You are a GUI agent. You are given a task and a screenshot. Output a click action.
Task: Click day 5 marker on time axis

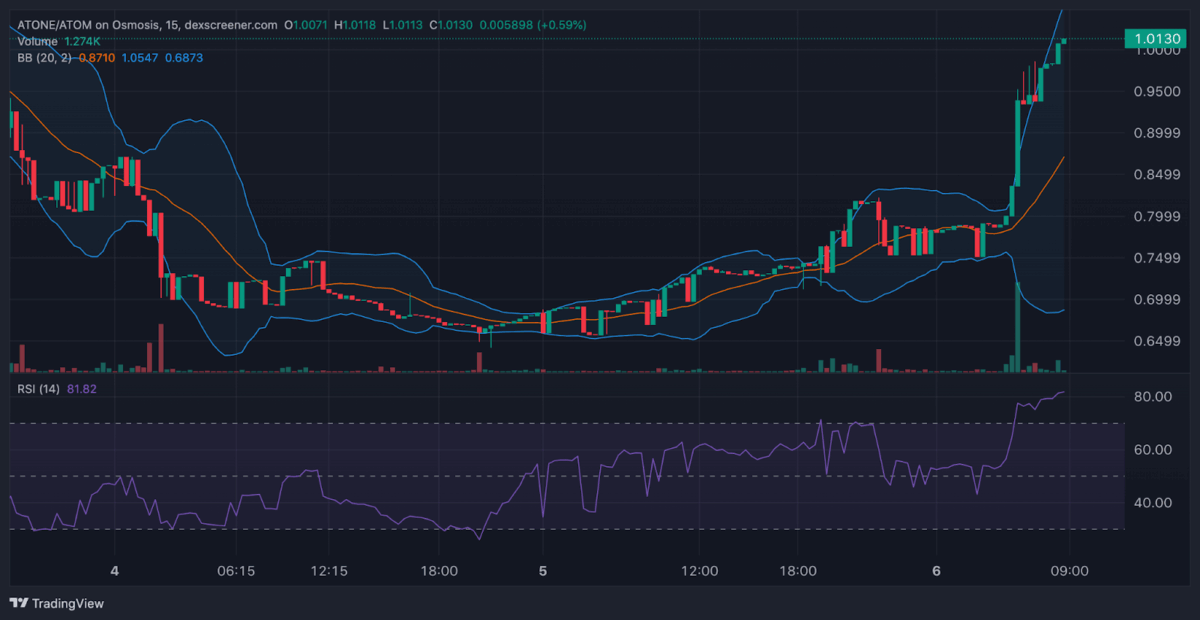[543, 571]
